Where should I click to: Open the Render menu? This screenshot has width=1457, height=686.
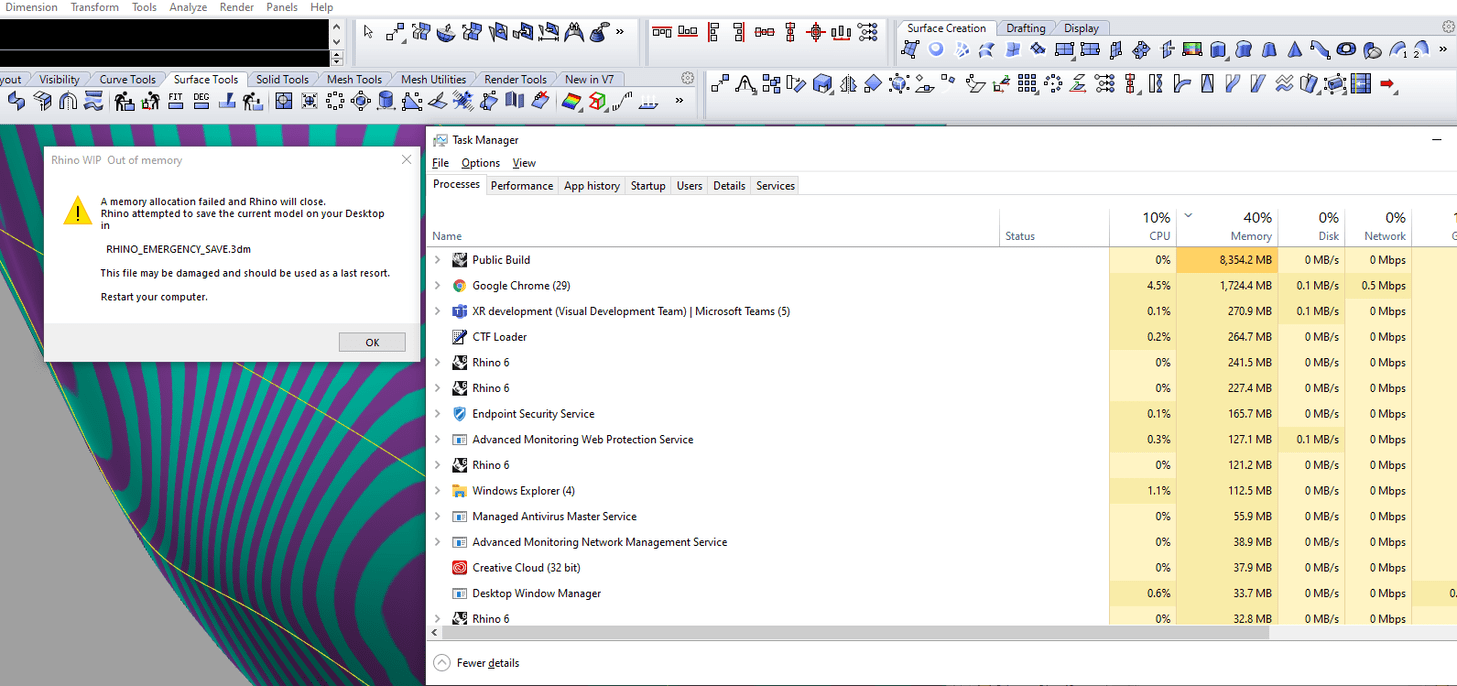tap(237, 7)
